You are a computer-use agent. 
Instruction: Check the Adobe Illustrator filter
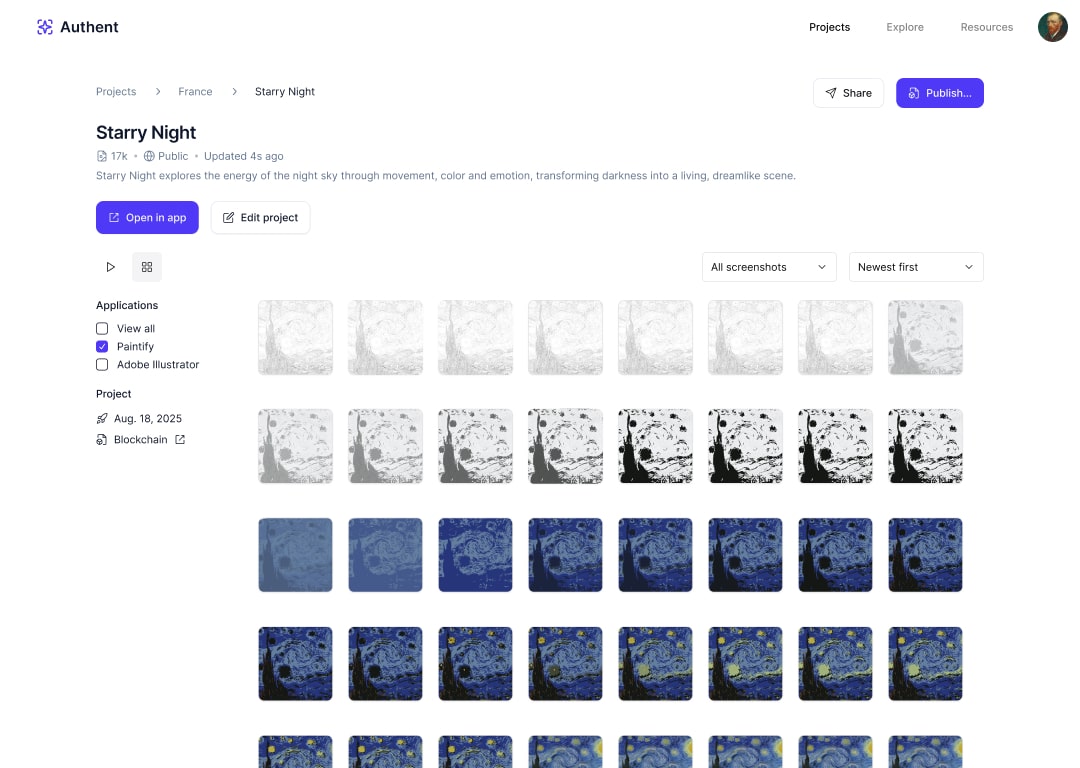point(102,364)
